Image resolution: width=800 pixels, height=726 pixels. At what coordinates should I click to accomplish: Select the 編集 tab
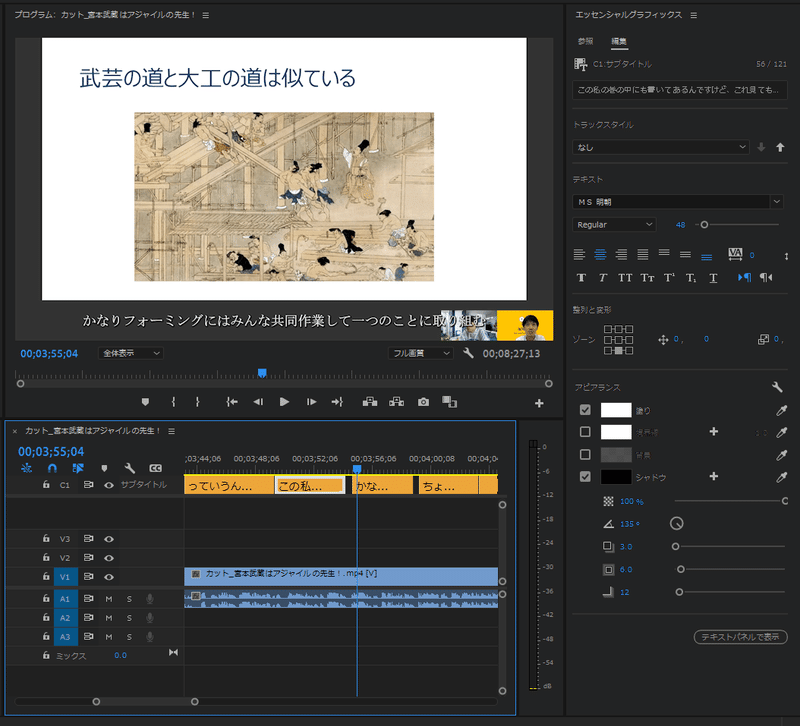point(619,41)
